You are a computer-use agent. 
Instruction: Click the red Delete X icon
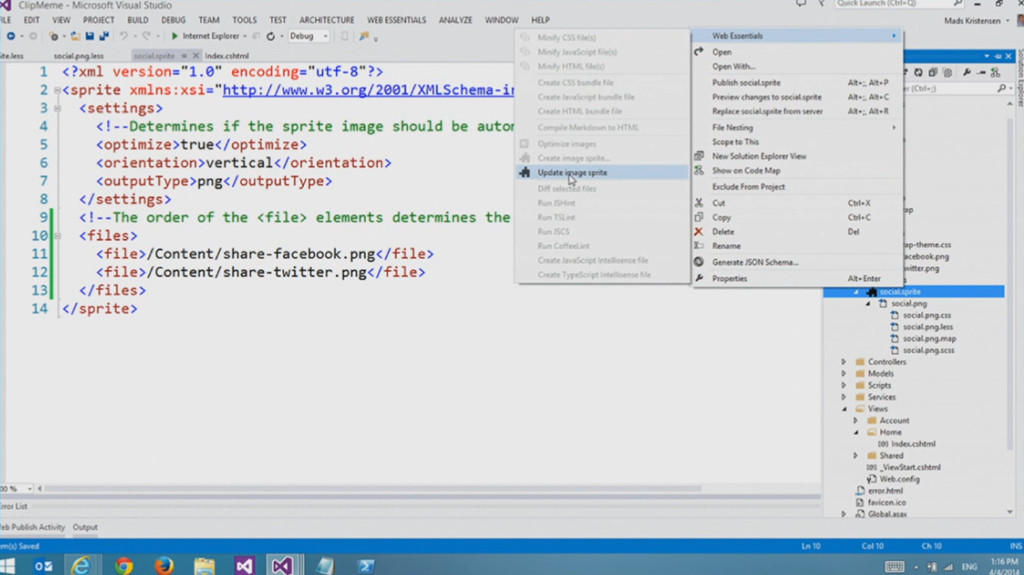[x=699, y=231]
